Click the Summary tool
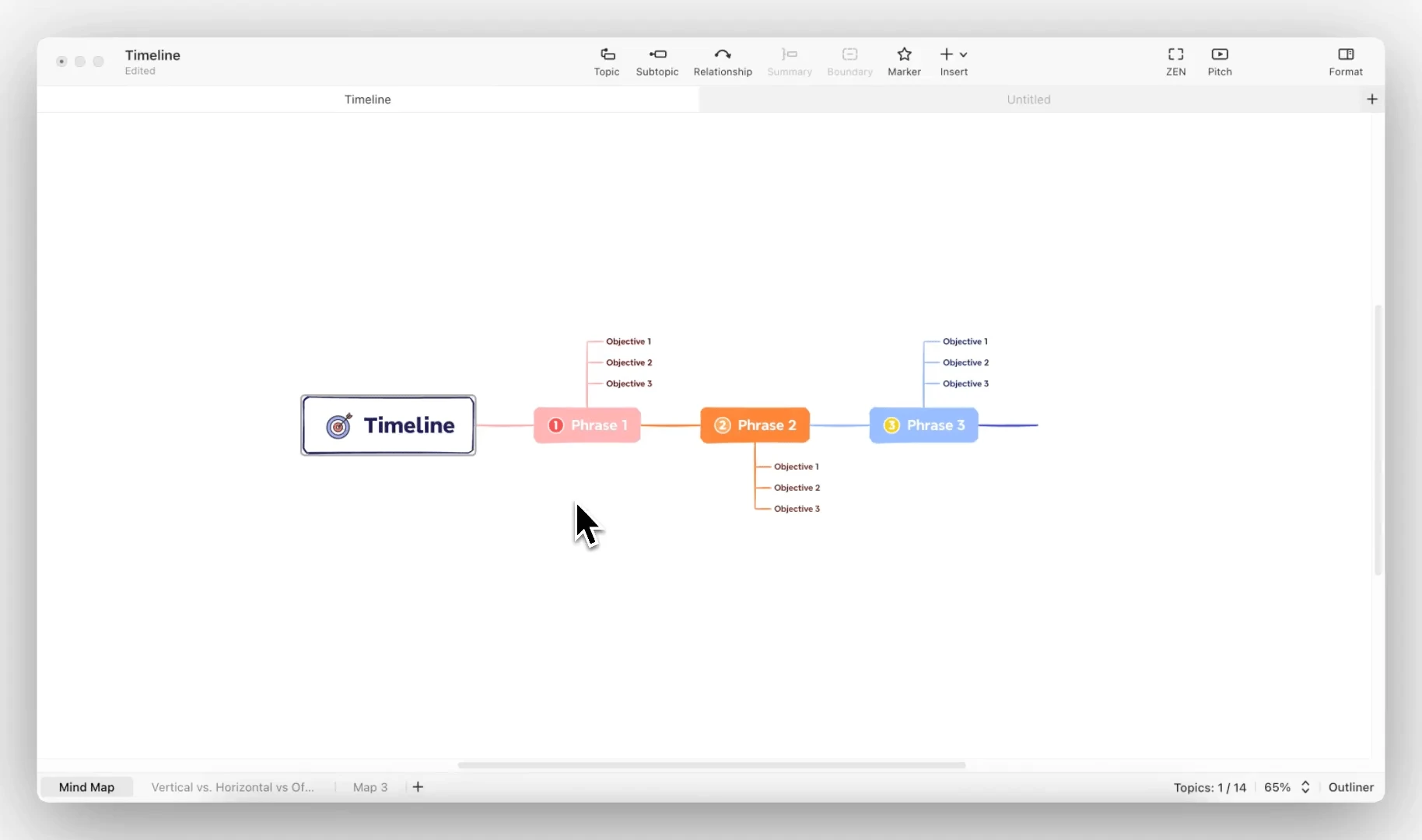 pyautogui.click(x=789, y=61)
